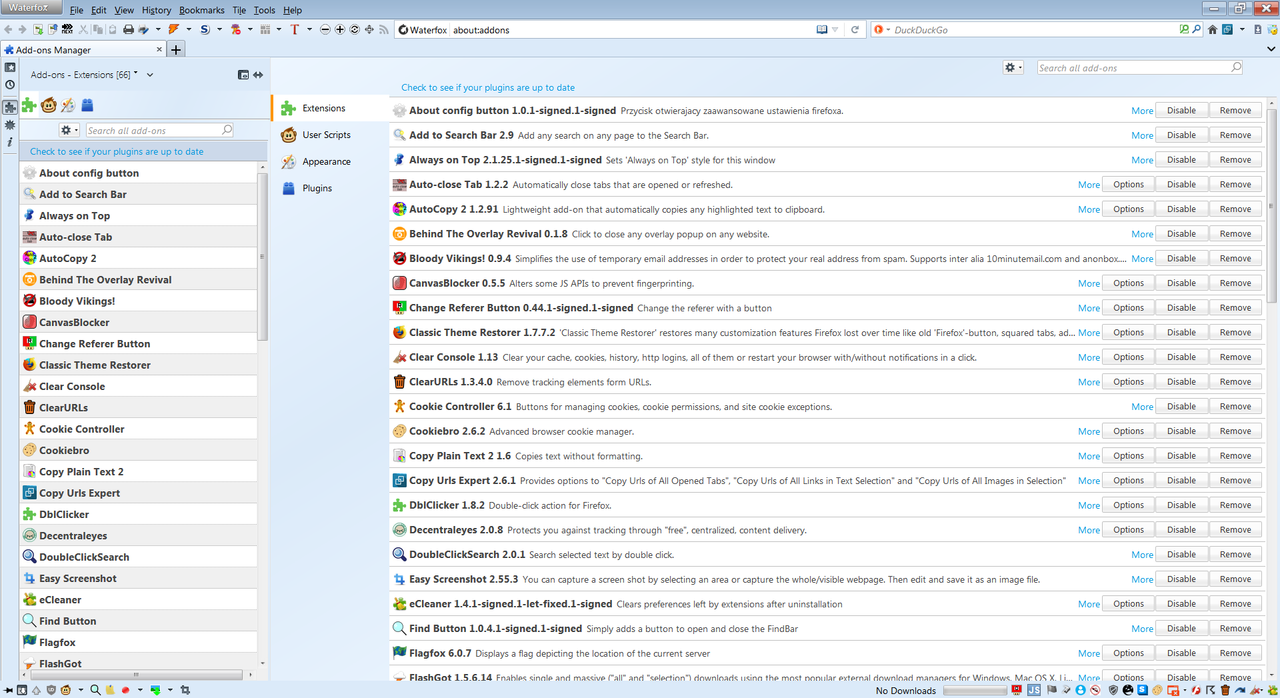Click More link for Bloody Vikings!

tap(1142, 259)
